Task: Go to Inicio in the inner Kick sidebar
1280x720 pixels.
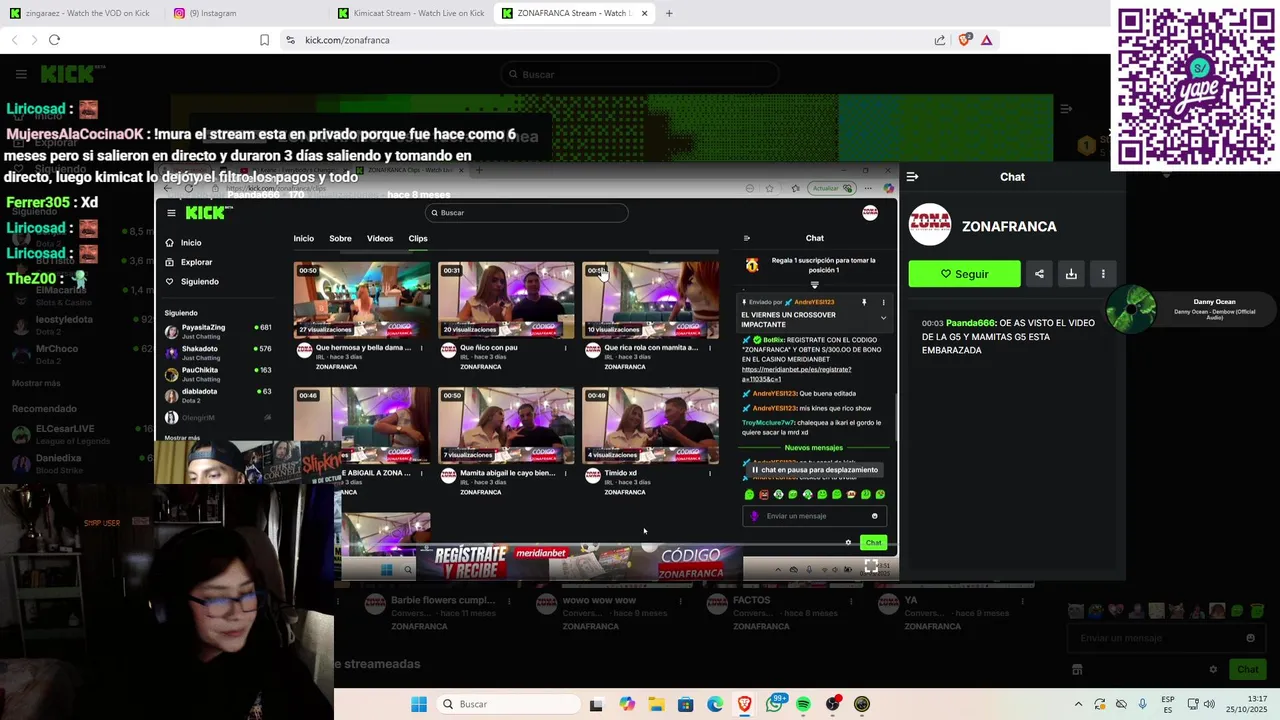Action: pos(191,243)
